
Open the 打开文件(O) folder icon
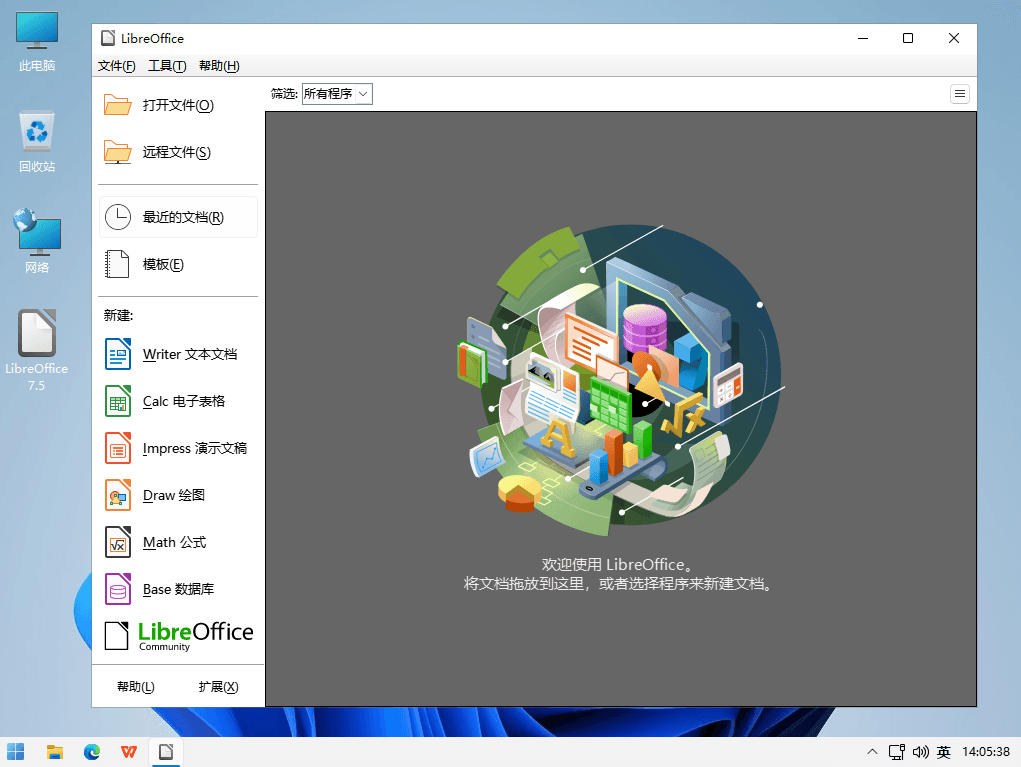point(118,105)
